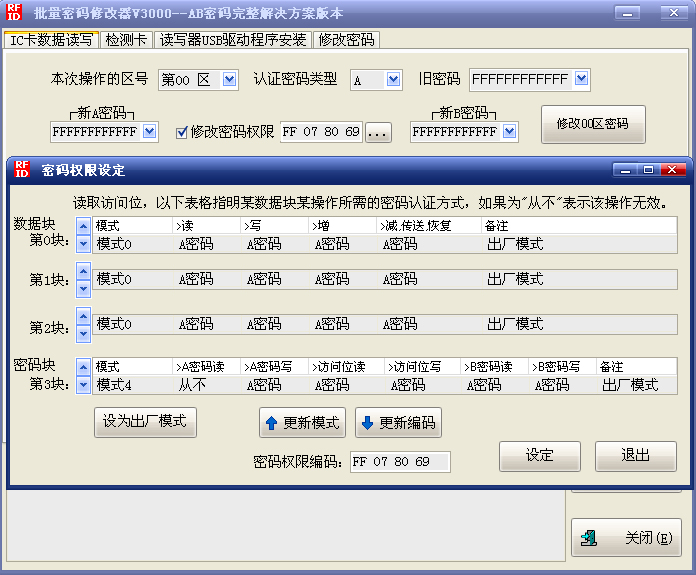
Task: Expand the 新A密码 dropdown
Action: pyautogui.click(x=150, y=132)
